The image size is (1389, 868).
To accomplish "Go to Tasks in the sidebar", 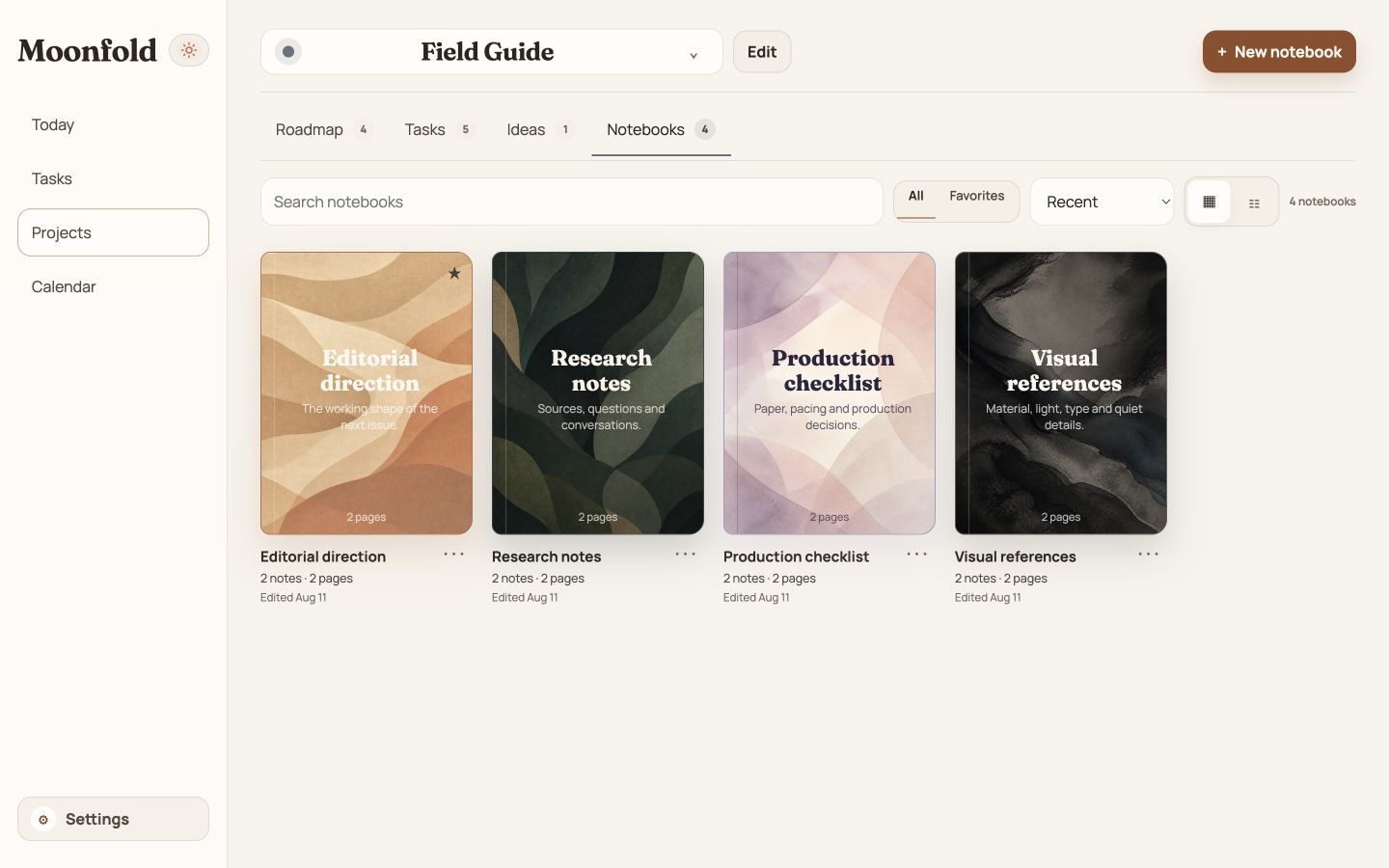I will click(113, 178).
